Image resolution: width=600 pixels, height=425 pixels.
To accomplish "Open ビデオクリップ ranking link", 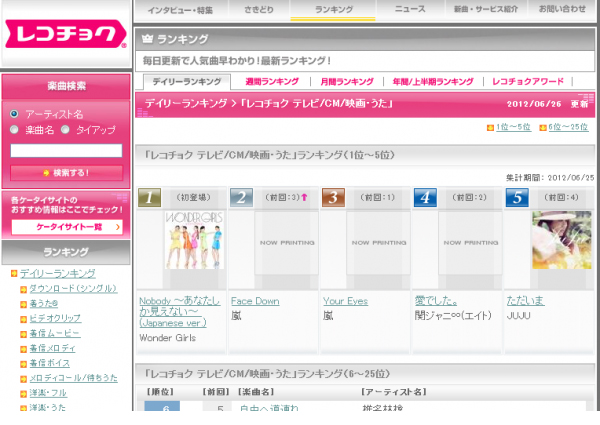I will click(x=55, y=318).
